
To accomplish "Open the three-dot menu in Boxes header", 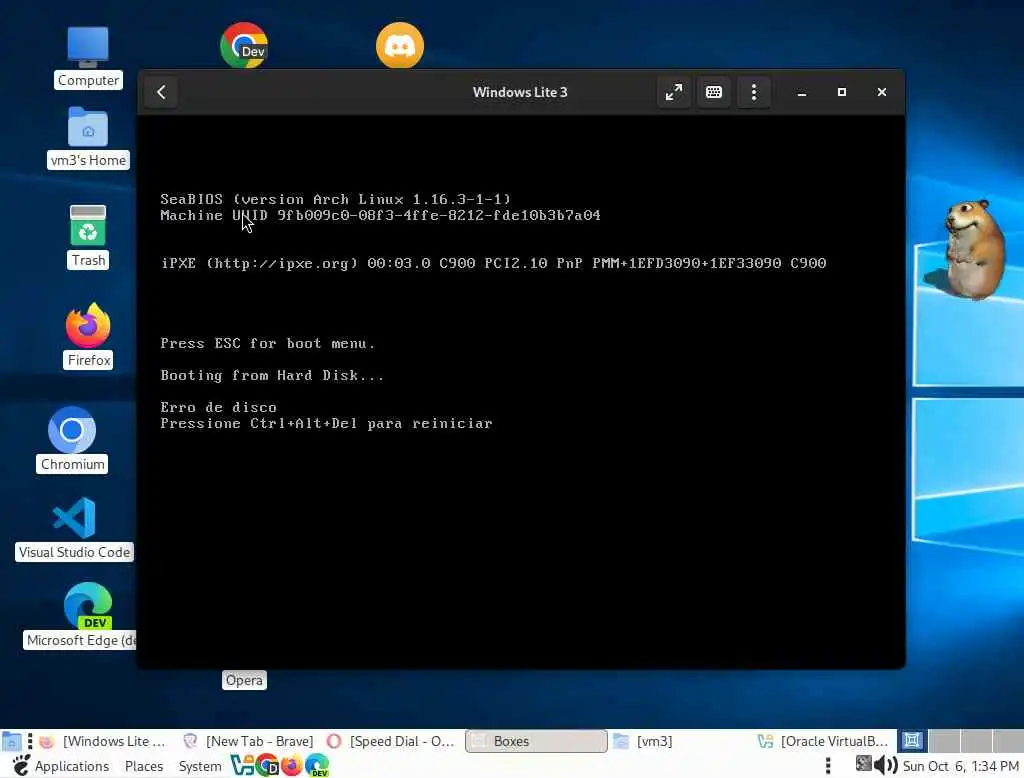I will click(x=754, y=92).
